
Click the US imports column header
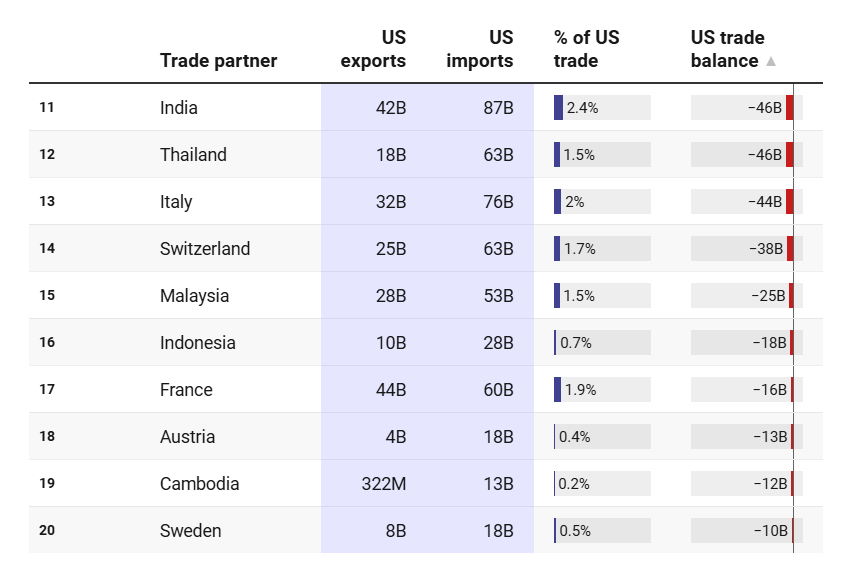coord(480,50)
